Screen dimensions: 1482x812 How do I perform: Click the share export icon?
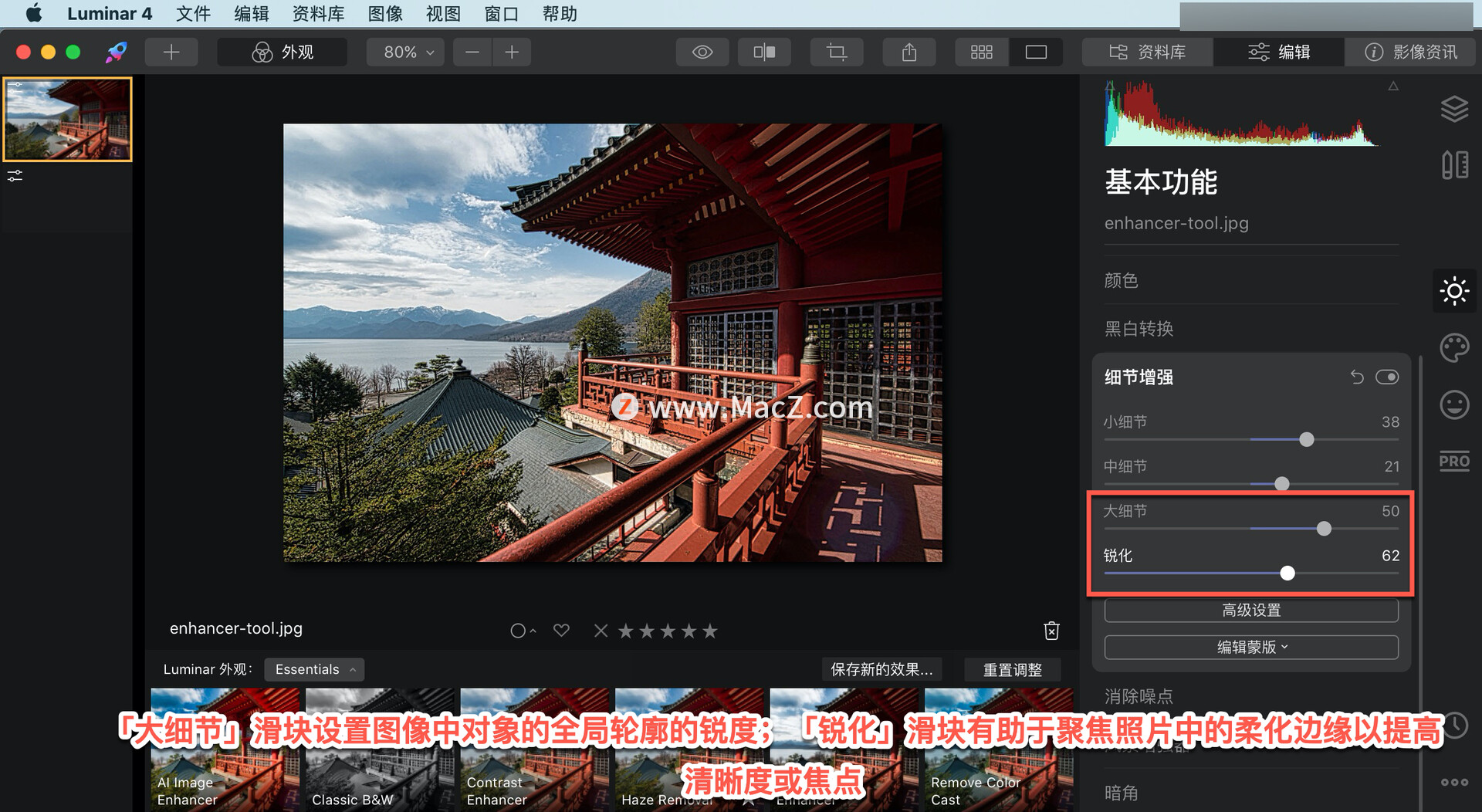909,52
